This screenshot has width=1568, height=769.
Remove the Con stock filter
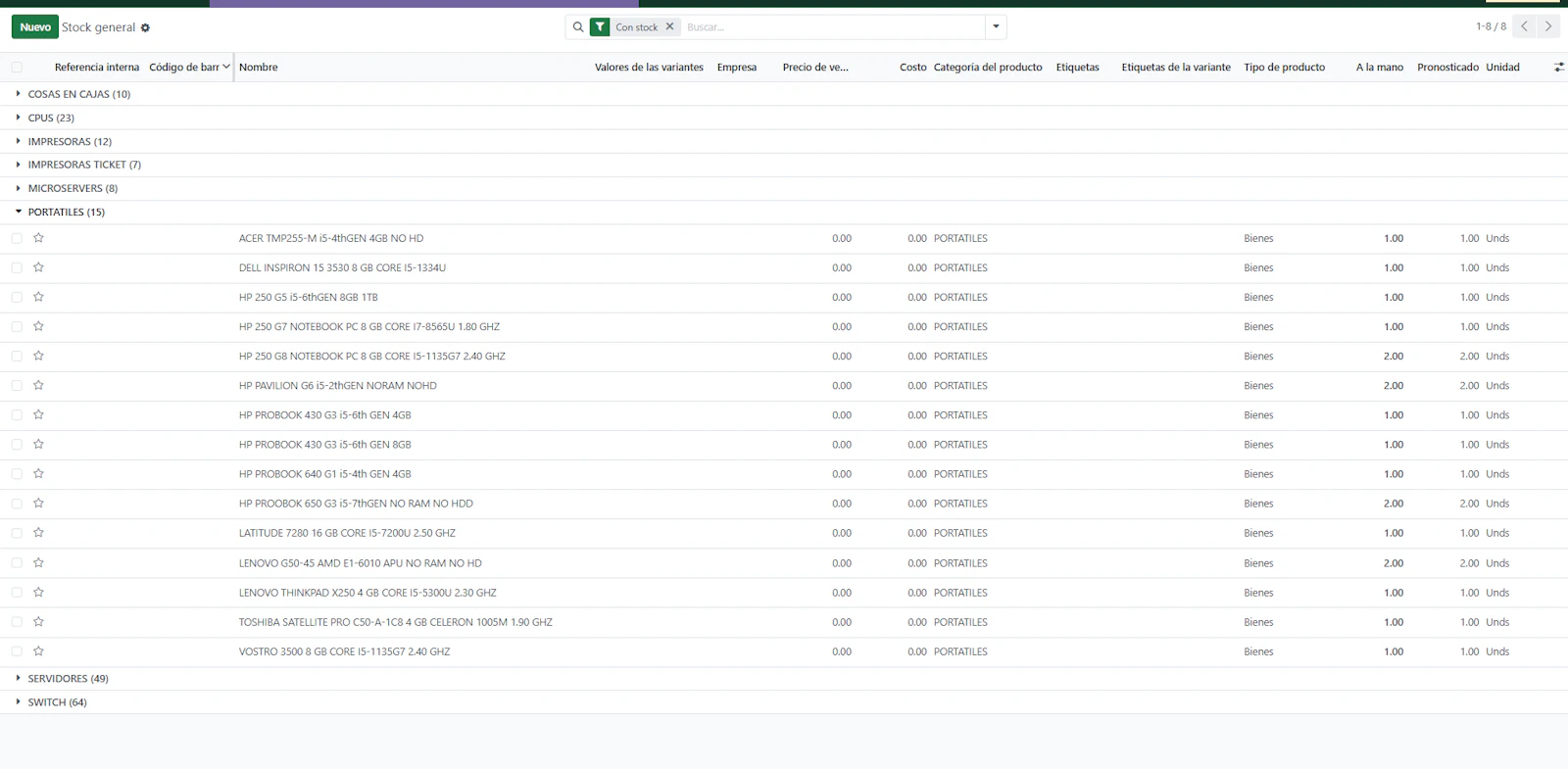[x=670, y=26]
